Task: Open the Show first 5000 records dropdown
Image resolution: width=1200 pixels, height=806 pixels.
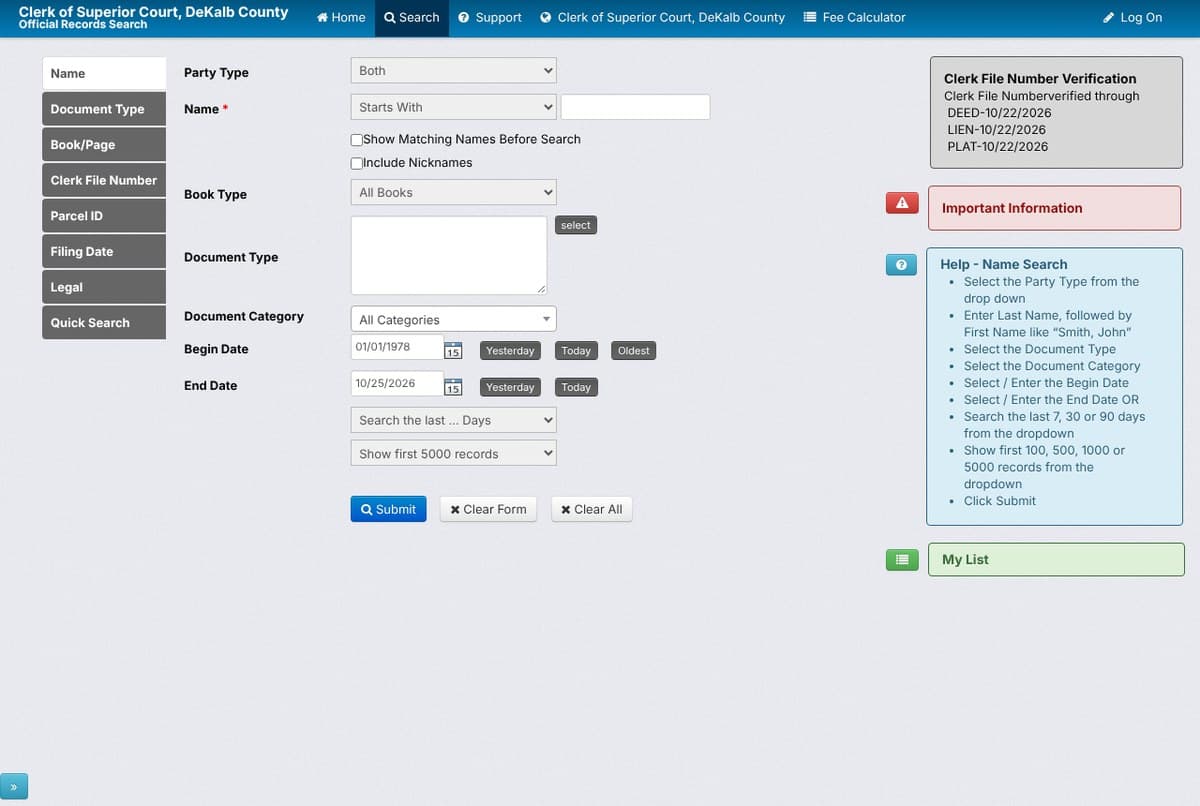Action: point(453,454)
